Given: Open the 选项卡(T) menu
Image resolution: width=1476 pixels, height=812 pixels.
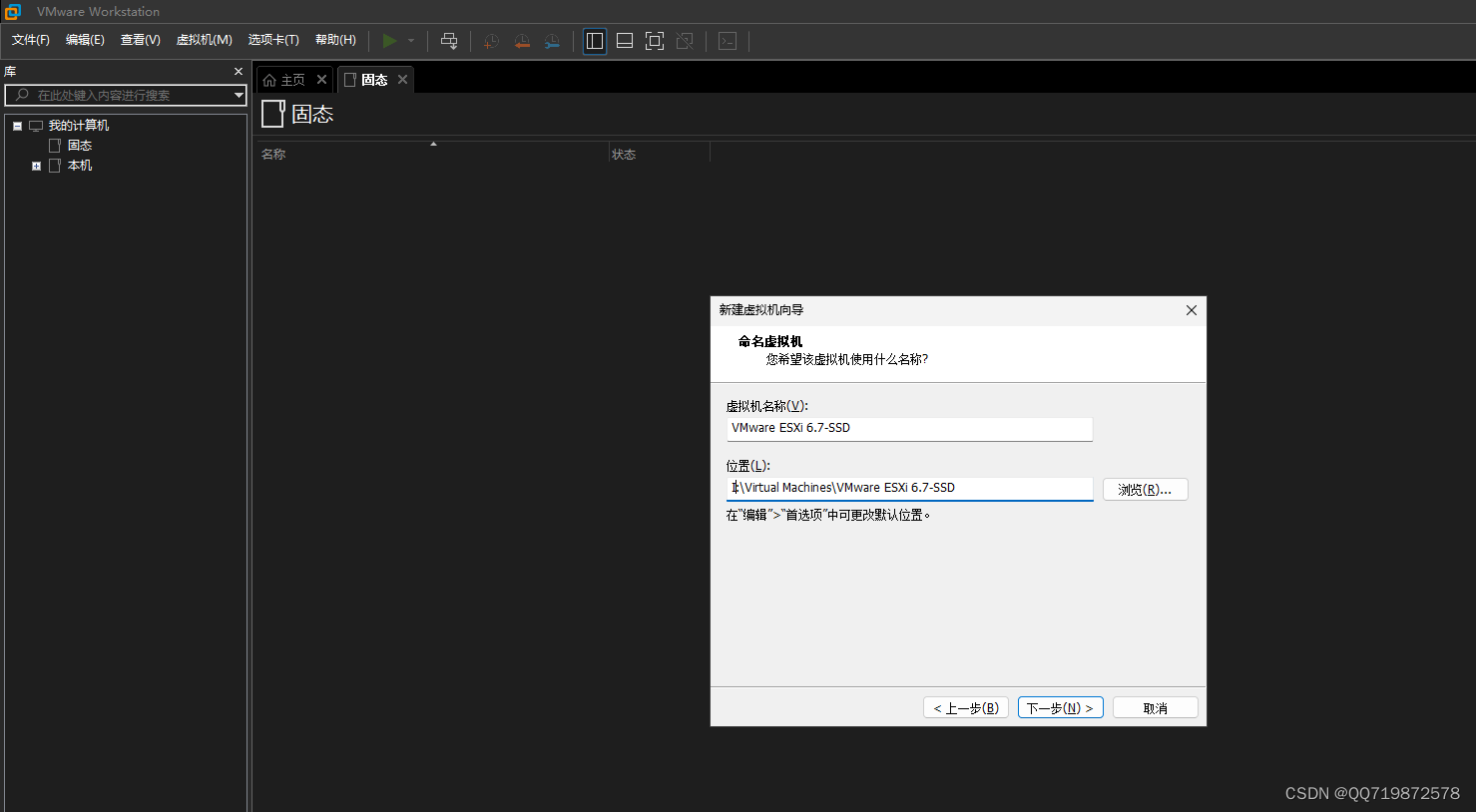Looking at the screenshot, I should coord(273,40).
